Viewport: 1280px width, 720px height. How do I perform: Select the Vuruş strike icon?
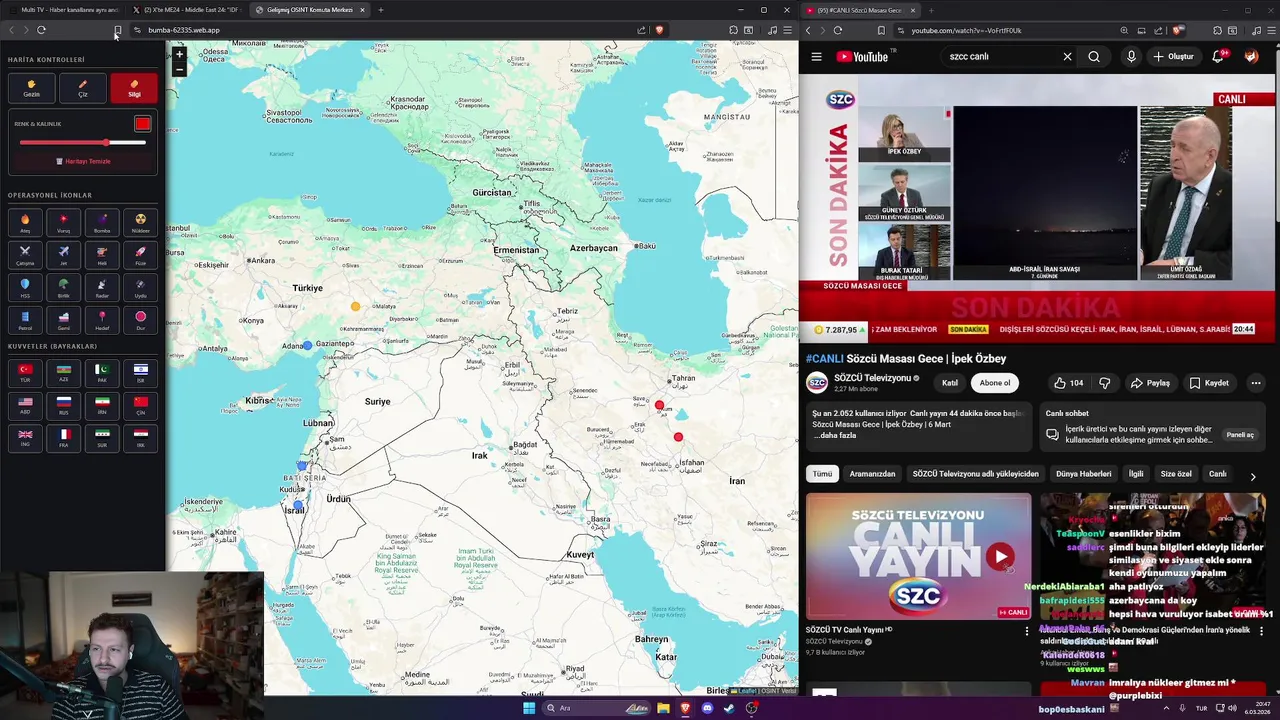[x=64, y=223]
